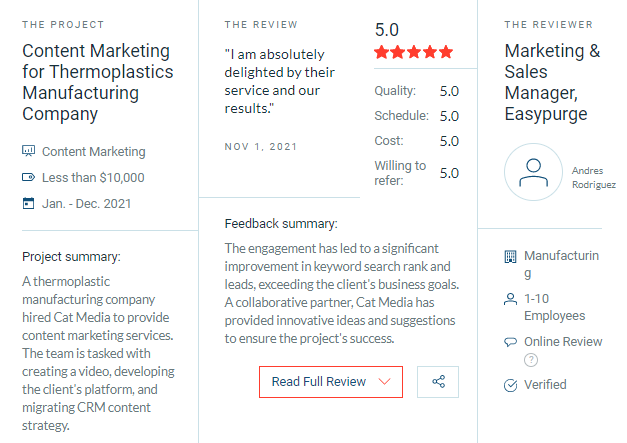Click the project title heading

97,81
